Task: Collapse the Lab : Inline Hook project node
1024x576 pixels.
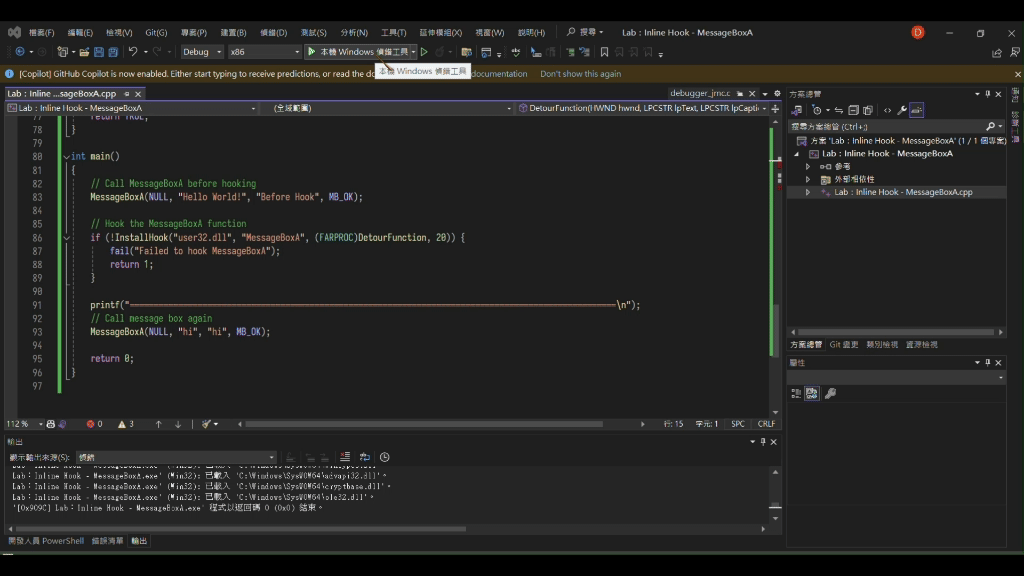Action: click(796, 154)
